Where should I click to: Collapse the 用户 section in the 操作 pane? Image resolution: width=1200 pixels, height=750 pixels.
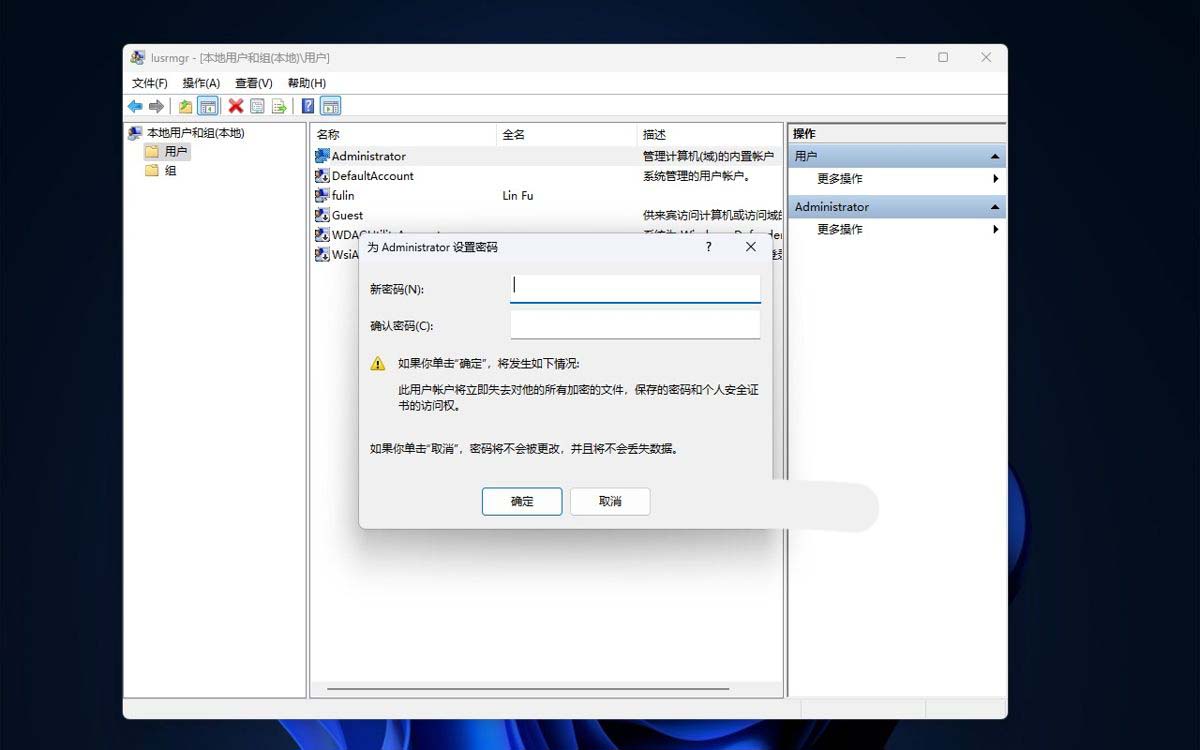(x=993, y=155)
